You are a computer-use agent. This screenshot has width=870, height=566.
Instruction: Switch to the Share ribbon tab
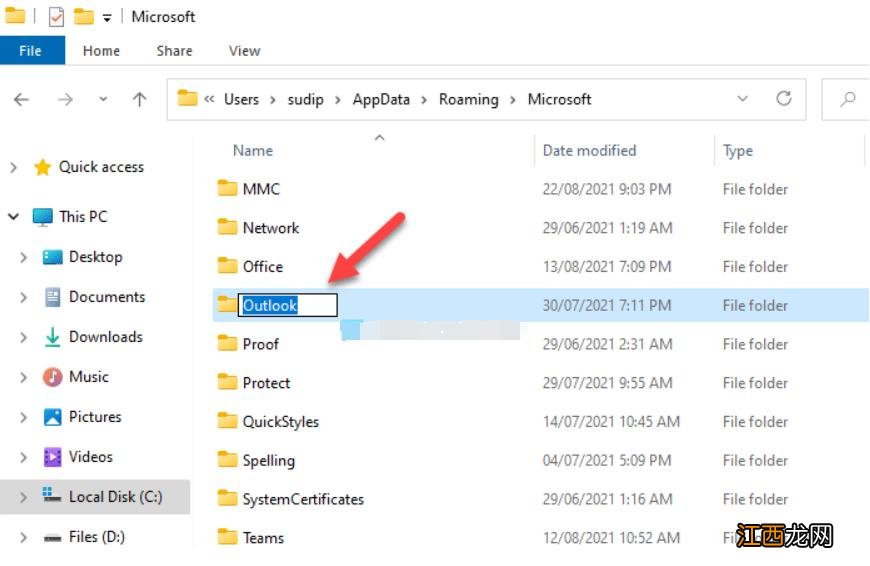174,50
